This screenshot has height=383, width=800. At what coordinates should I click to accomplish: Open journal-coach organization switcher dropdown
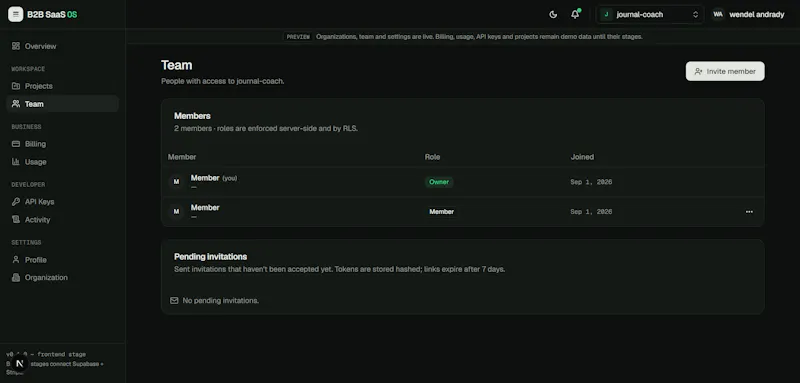pyautogui.click(x=650, y=14)
